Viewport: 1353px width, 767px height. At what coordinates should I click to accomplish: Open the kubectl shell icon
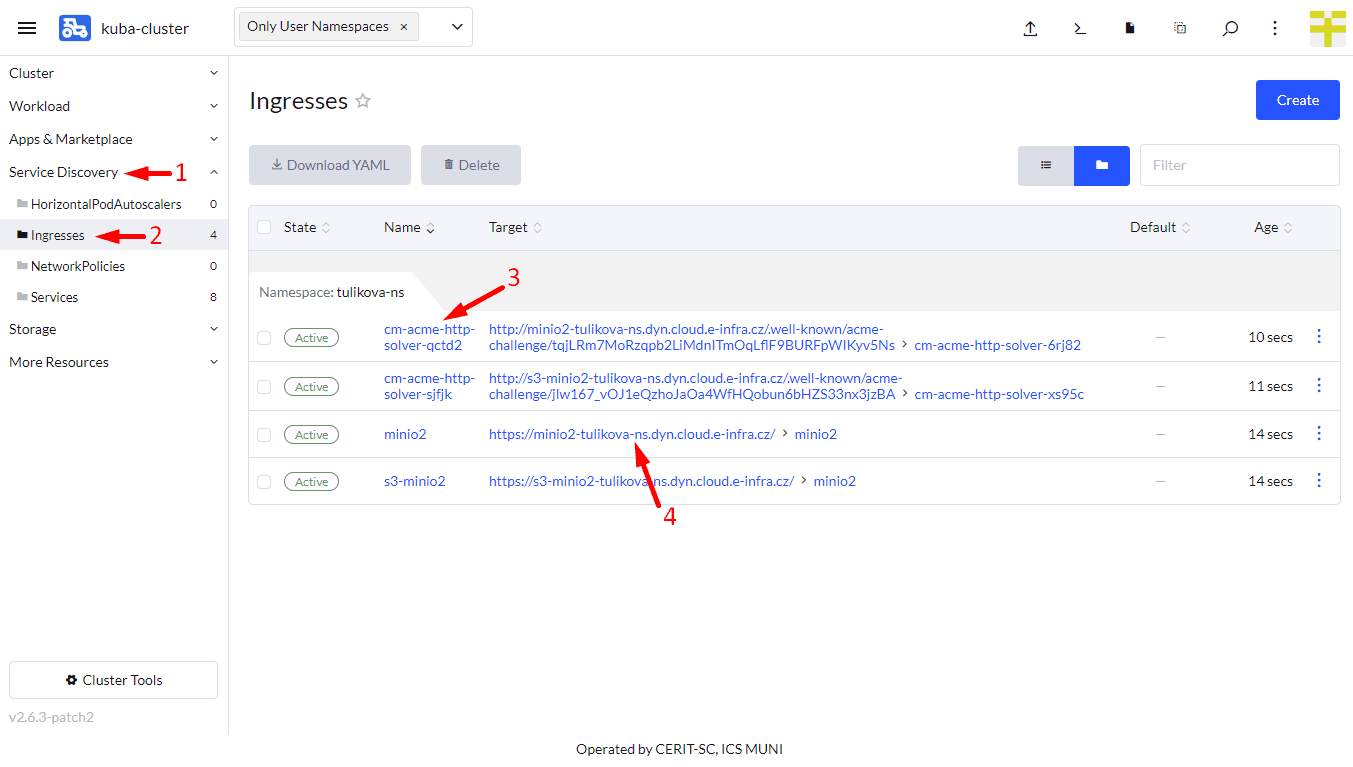coord(1080,28)
